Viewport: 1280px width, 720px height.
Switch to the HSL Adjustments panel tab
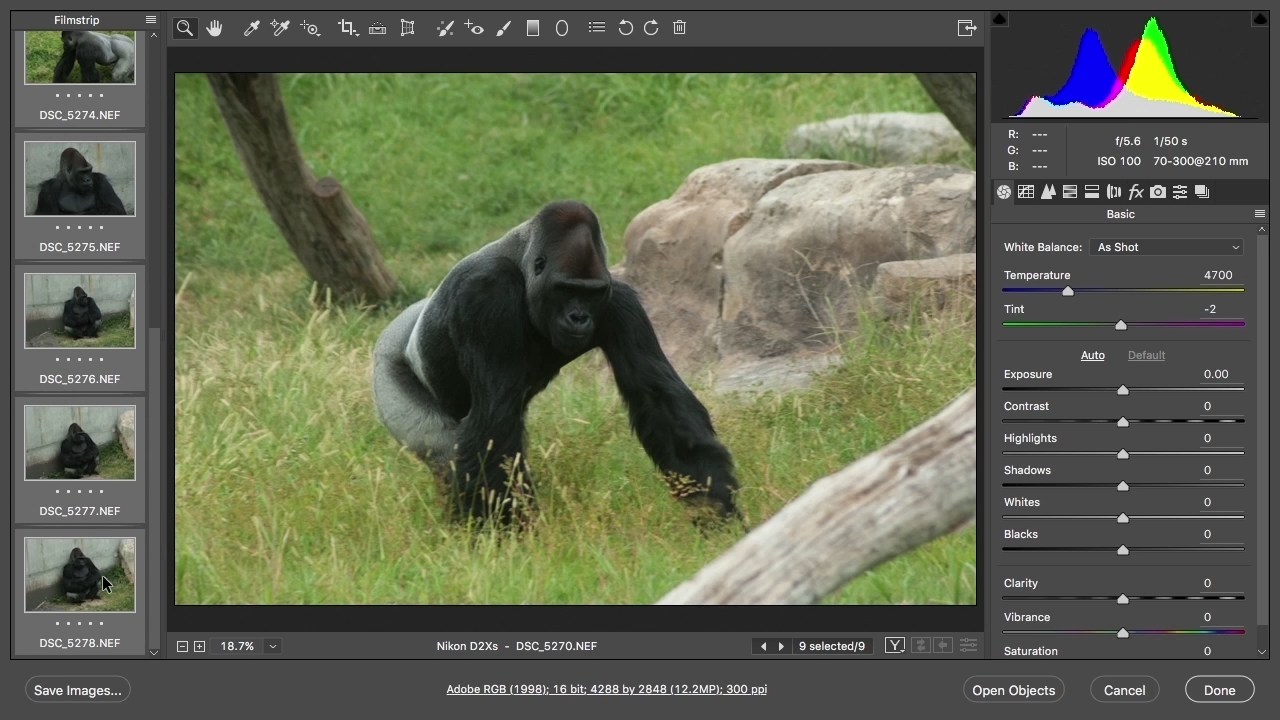click(1070, 192)
